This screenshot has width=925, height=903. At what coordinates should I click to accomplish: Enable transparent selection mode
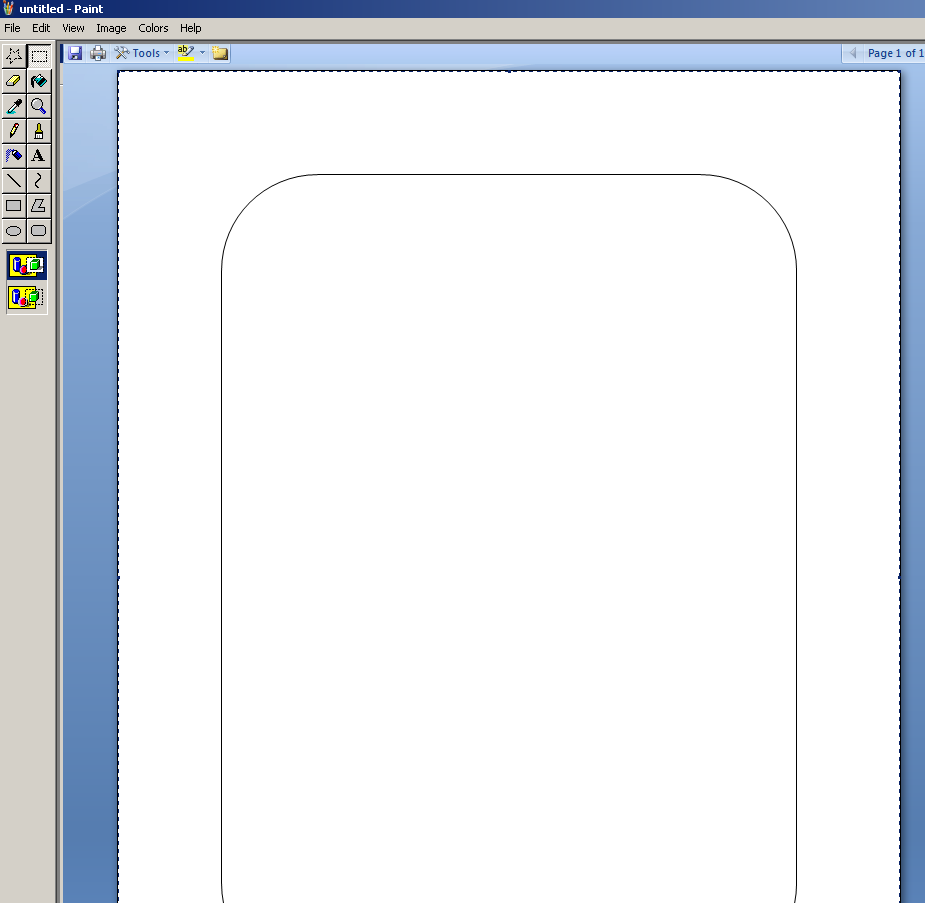(26, 297)
